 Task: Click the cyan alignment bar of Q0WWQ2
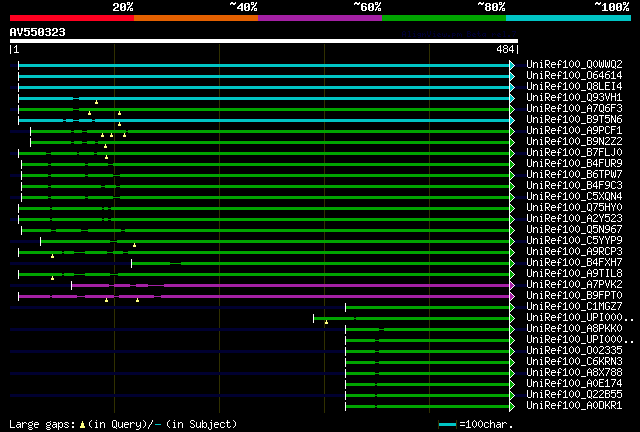[264, 65]
